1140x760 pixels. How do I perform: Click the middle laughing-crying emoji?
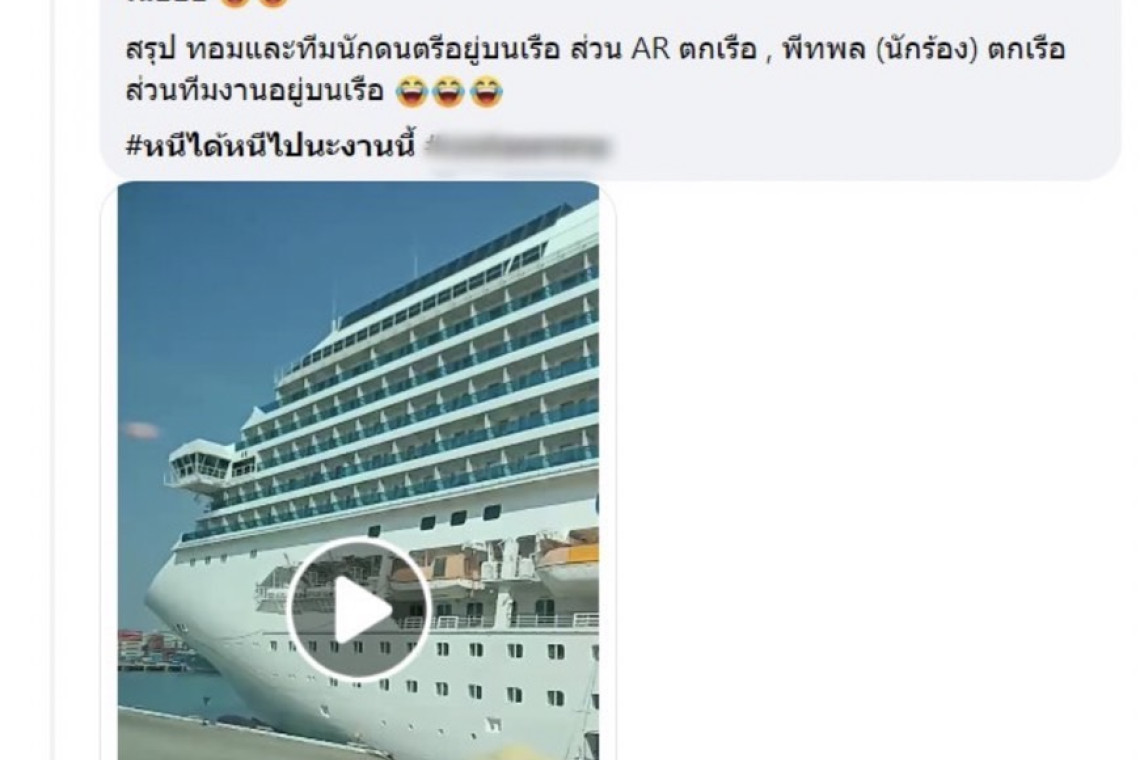448,92
